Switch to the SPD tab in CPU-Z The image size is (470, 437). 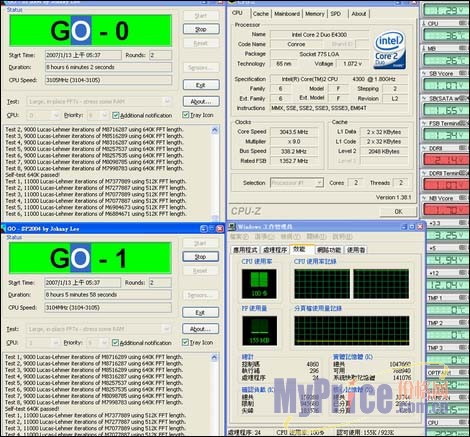coord(336,14)
